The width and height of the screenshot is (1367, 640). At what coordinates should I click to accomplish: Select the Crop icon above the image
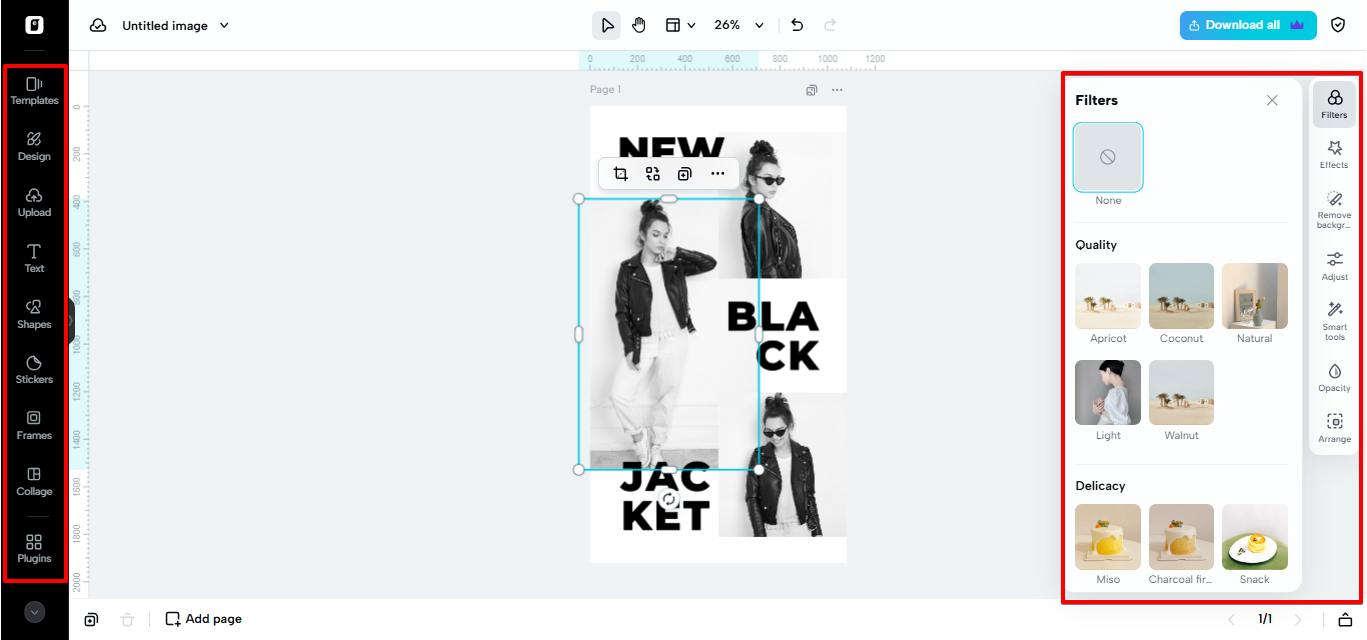(620, 173)
